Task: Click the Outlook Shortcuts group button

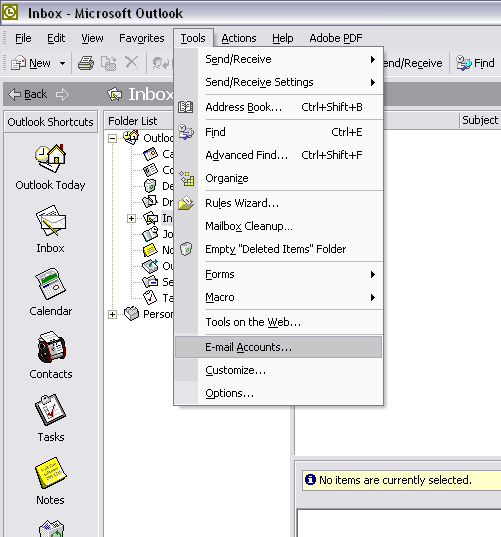Action: pyautogui.click(x=51, y=122)
